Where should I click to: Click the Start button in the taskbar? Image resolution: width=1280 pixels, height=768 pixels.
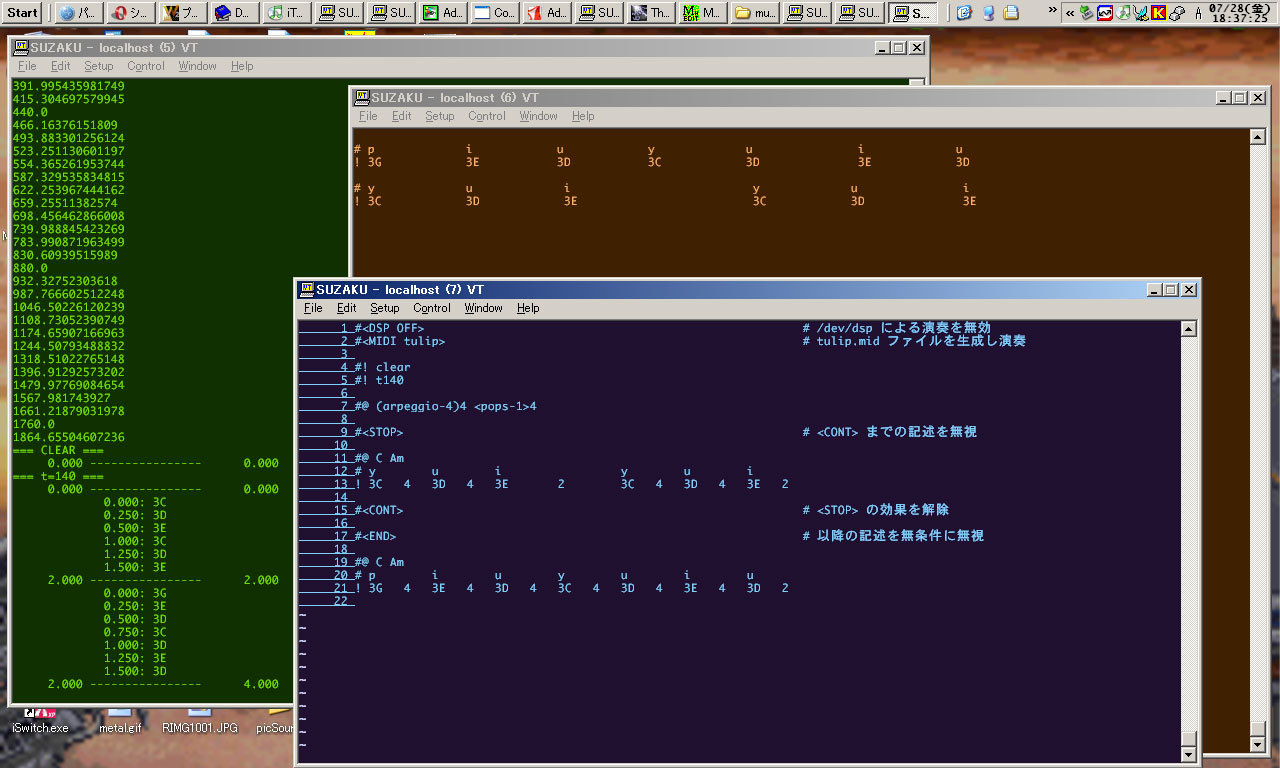click(x=22, y=13)
